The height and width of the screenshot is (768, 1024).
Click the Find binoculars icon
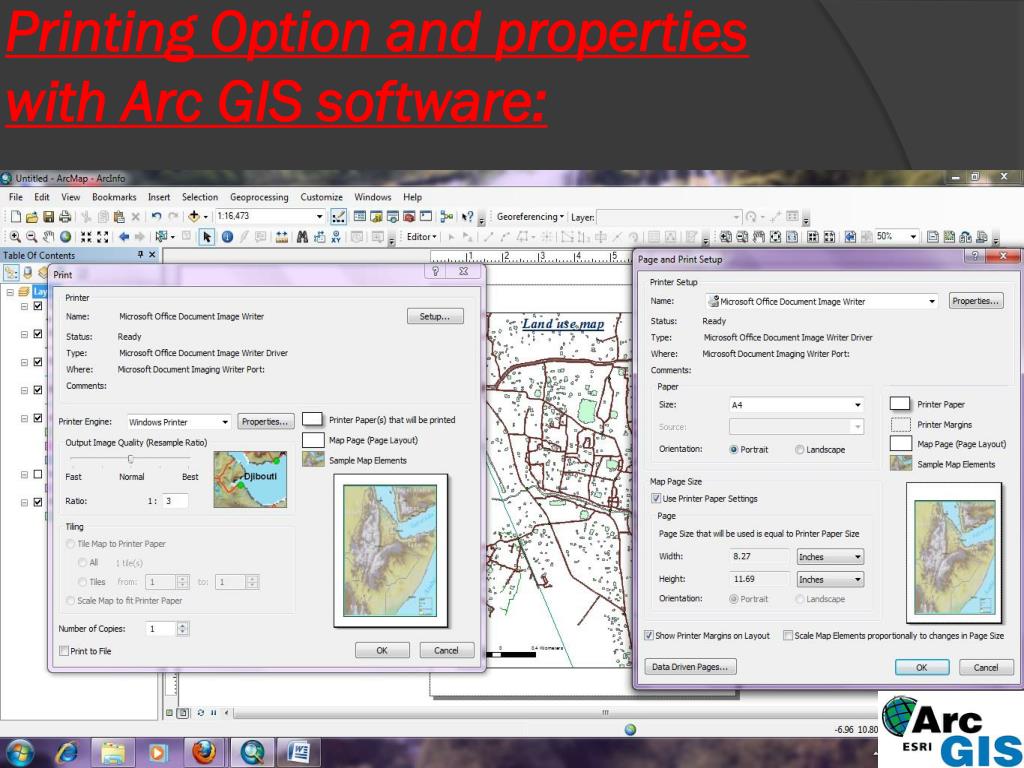click(302, 237)
